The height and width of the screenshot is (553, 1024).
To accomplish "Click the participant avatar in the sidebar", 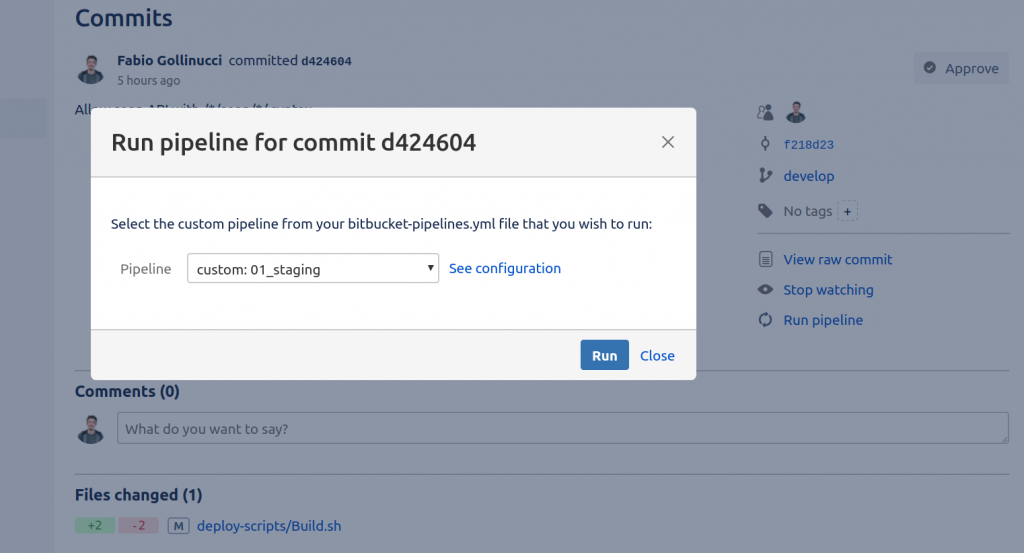I will click(x=795, y=112).
